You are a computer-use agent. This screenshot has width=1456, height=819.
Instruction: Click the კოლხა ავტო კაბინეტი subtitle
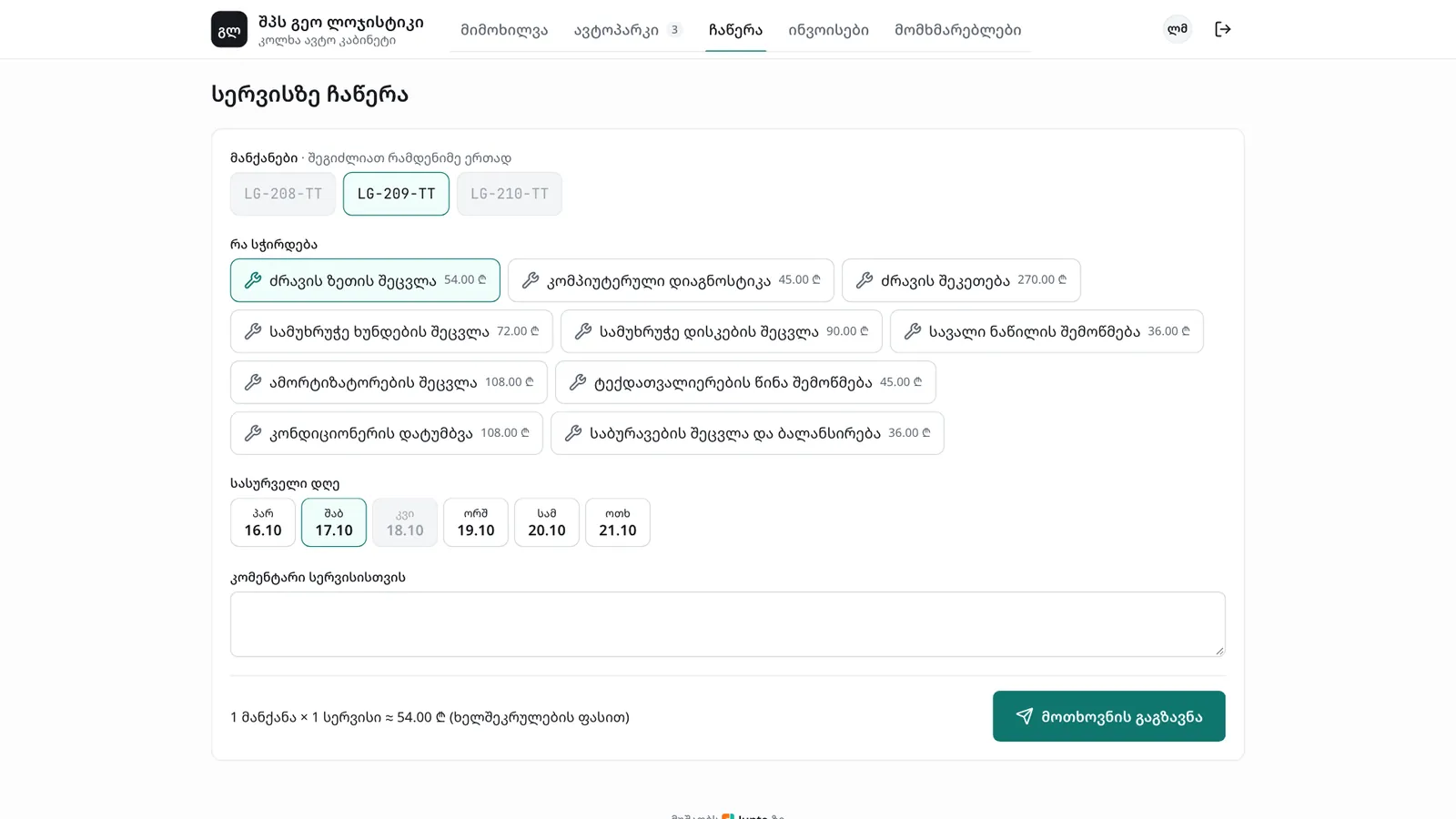coord(327,41)
